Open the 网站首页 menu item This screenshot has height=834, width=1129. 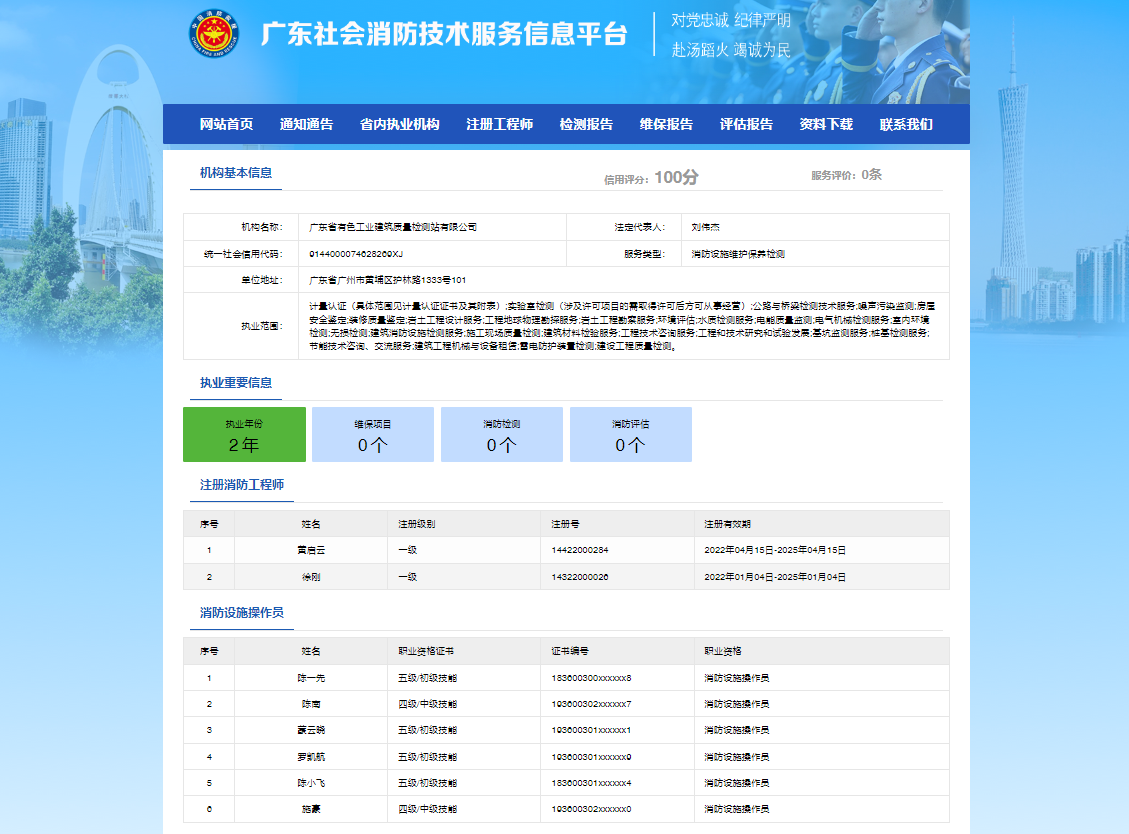[226, 124]
